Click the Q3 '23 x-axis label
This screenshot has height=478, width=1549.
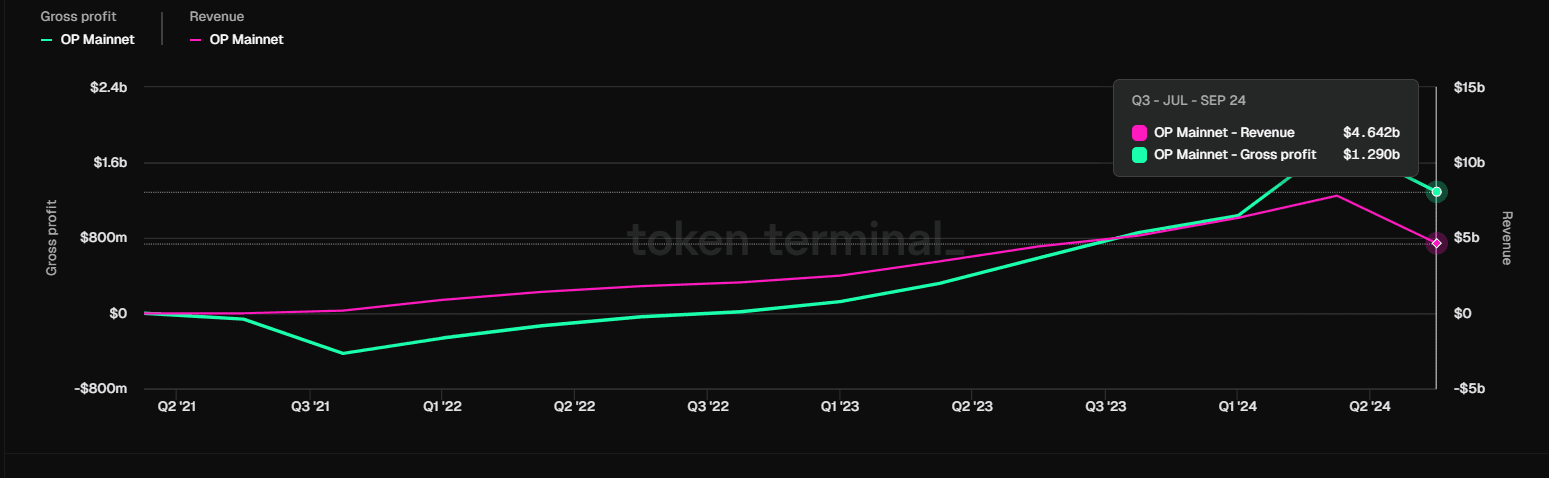click(1105, 407)
